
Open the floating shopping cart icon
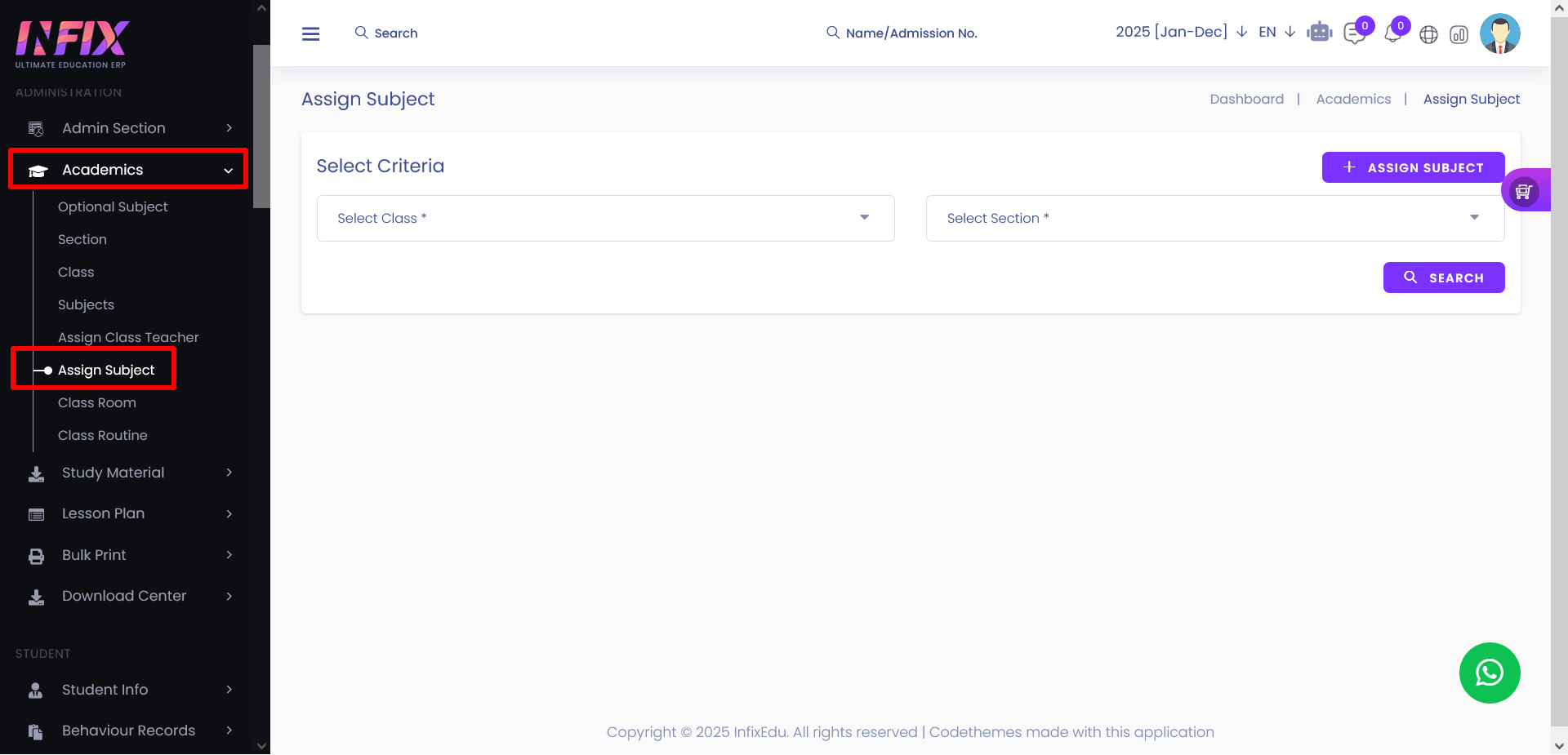[x=1523, y=191]
